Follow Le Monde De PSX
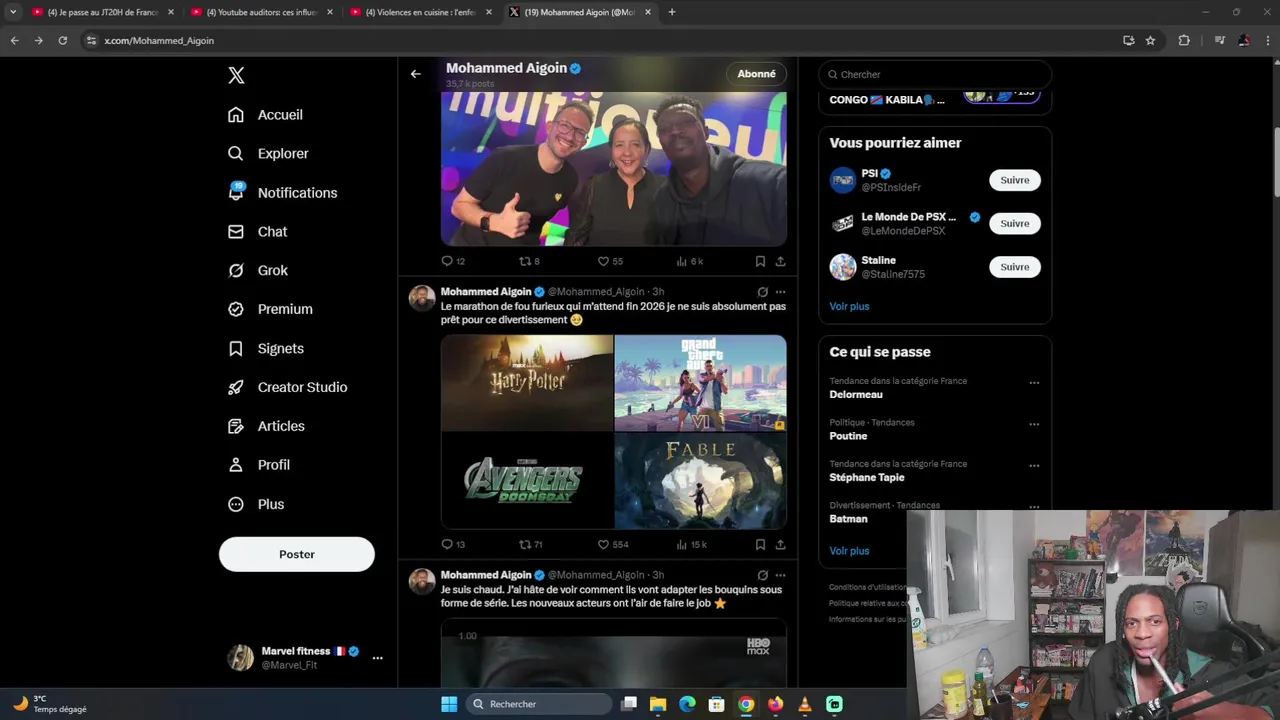The image size is (1280, 720). pyautogui.click(x=1014, y=224)
